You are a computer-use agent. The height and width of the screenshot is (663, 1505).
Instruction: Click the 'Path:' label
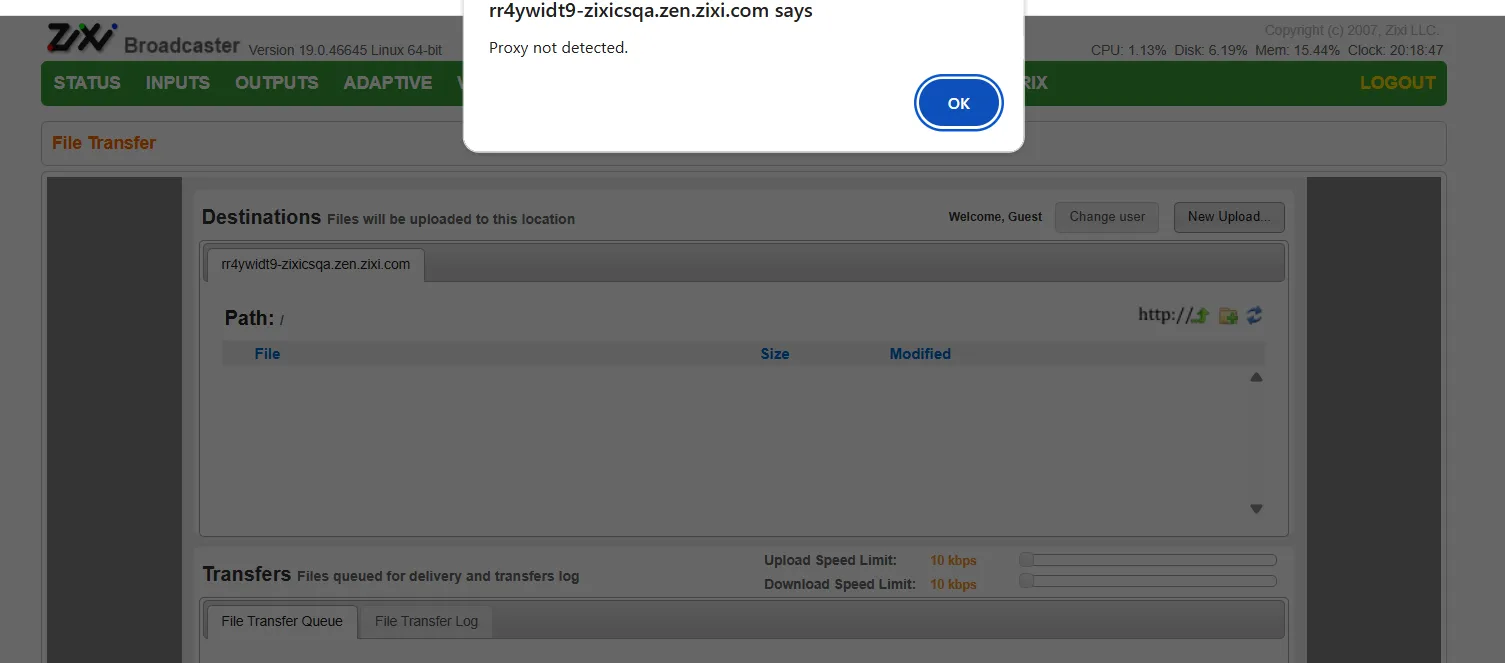(249, 318)
